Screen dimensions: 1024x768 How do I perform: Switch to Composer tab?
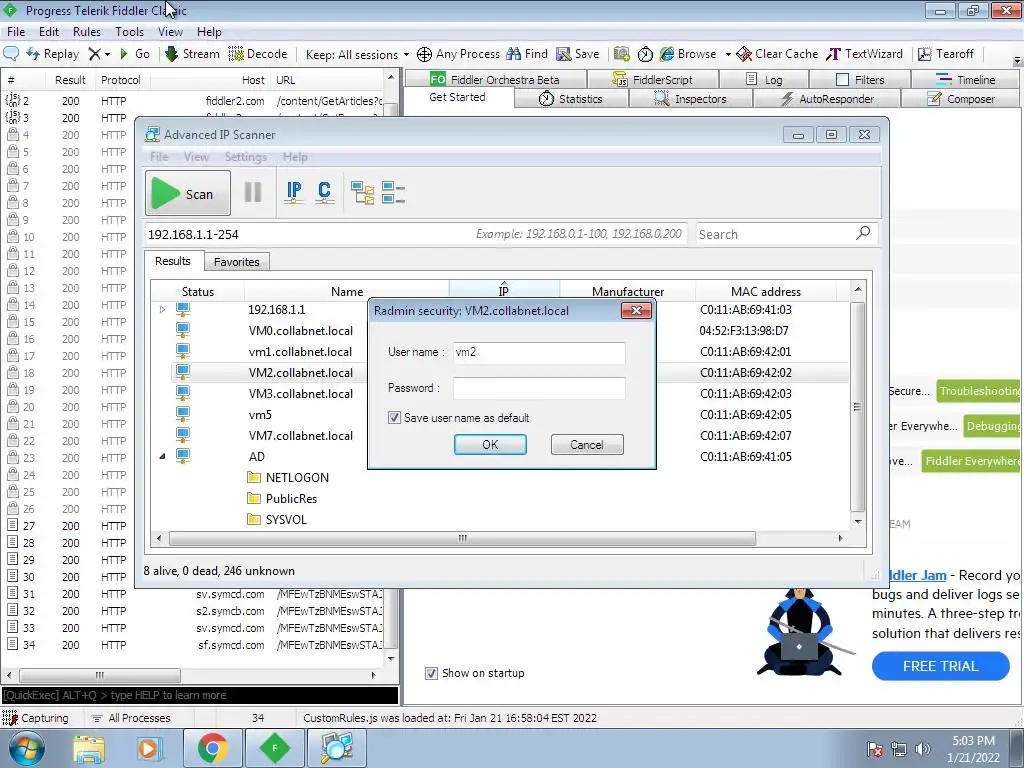point(961,99)
